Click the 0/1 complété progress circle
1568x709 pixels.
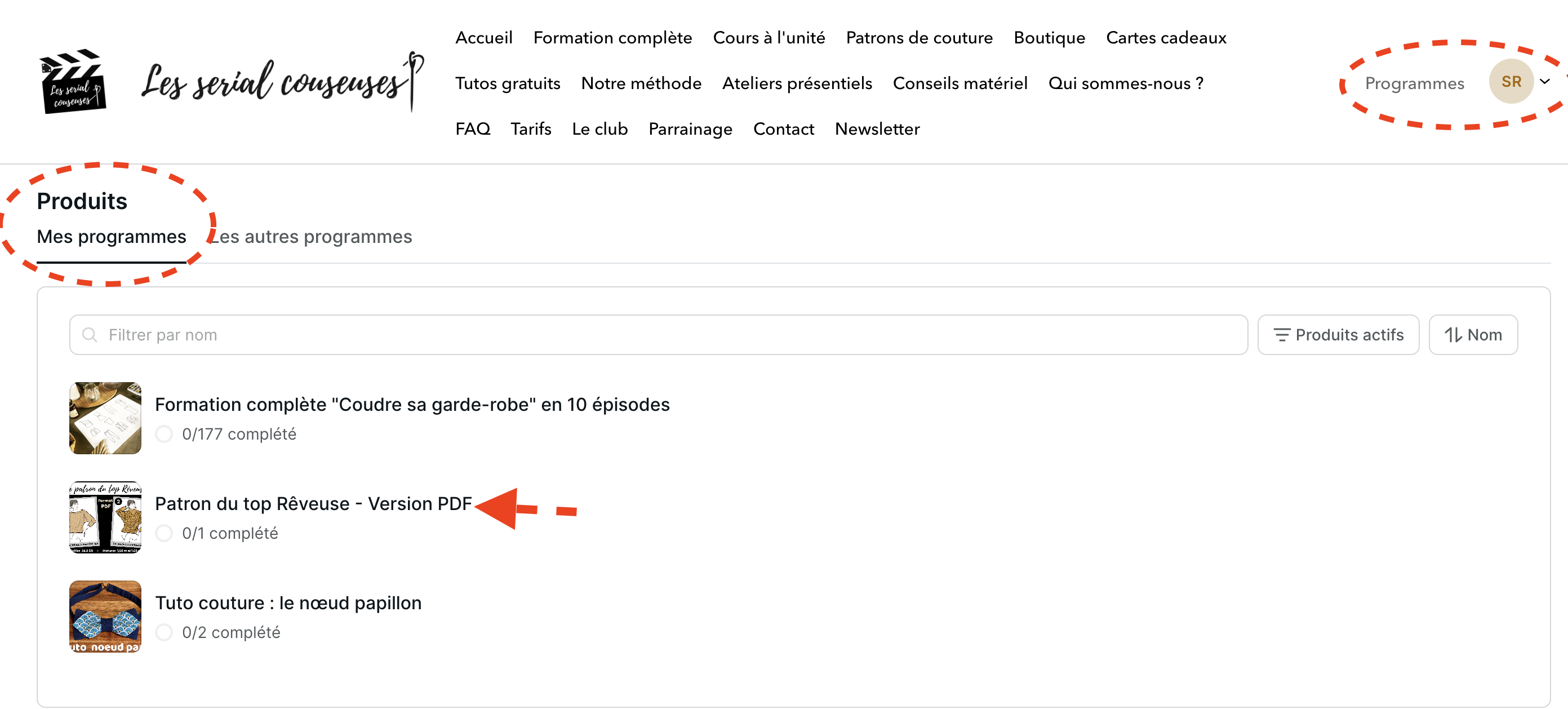[164, 533]
